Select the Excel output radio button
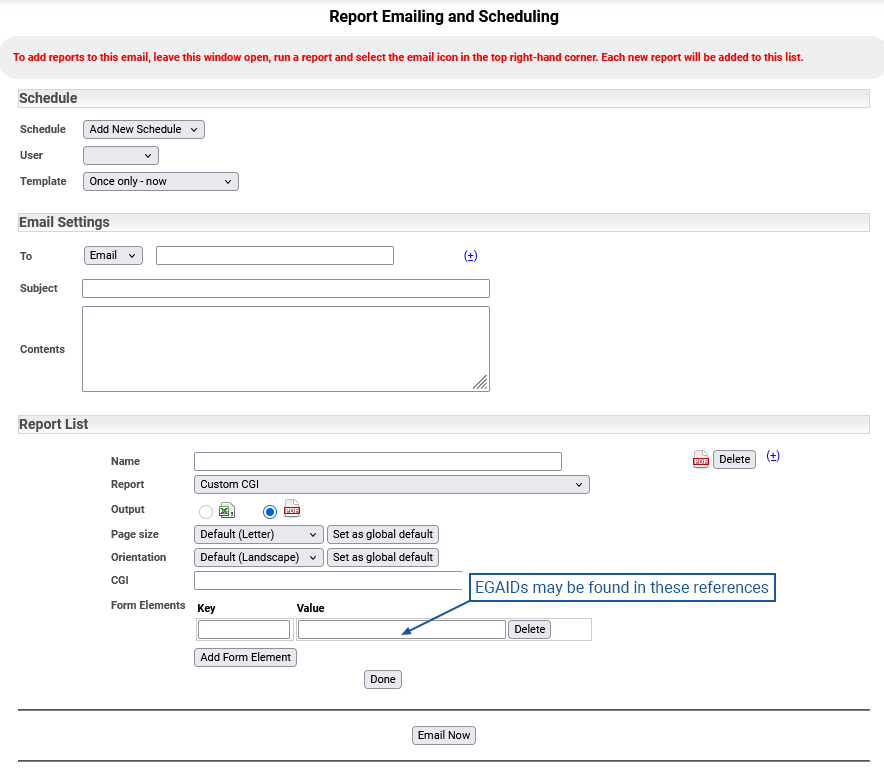The image size is (884, 772). coord(206,512)
